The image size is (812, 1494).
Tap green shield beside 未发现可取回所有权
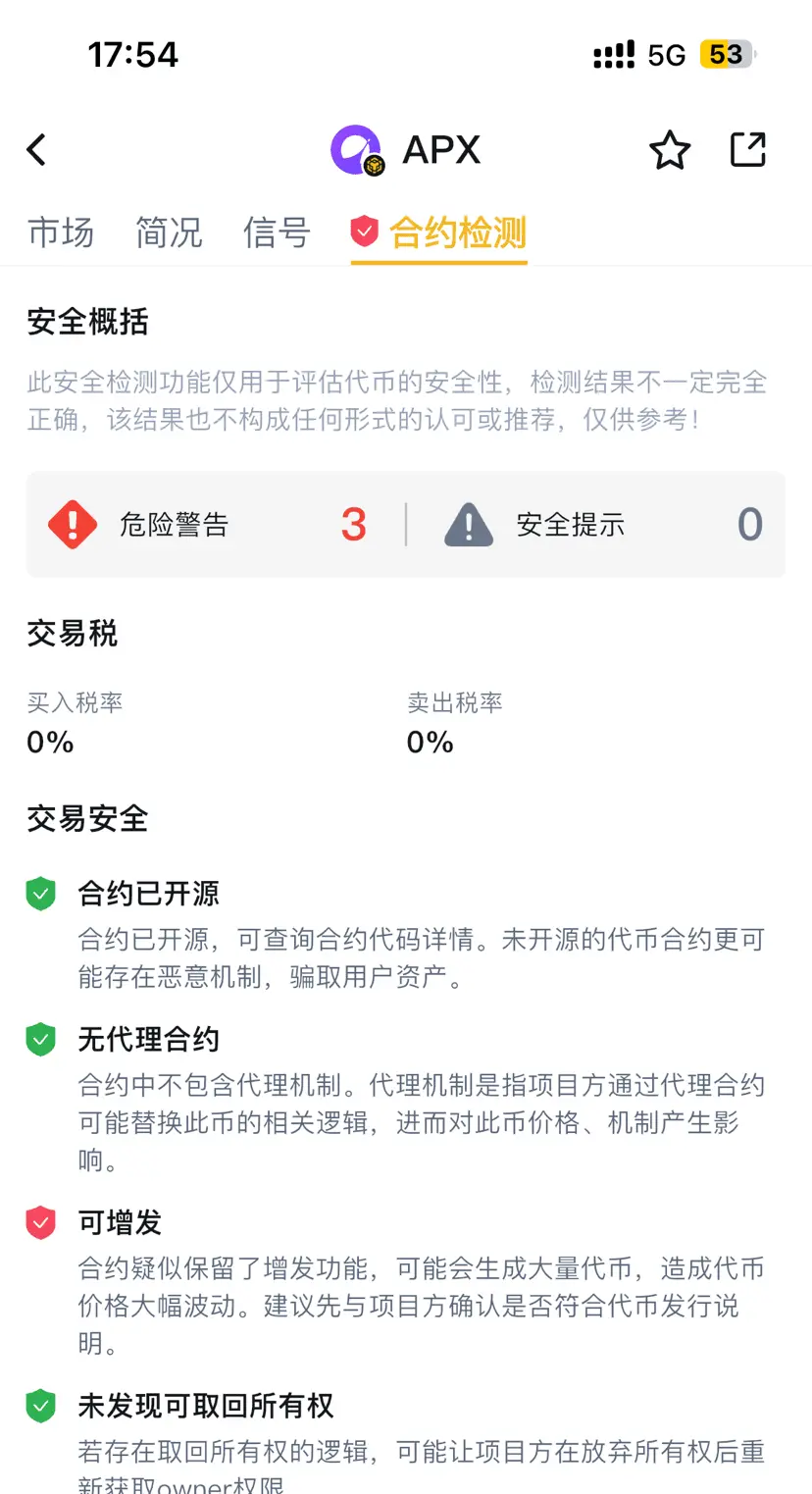point(40,1406)
